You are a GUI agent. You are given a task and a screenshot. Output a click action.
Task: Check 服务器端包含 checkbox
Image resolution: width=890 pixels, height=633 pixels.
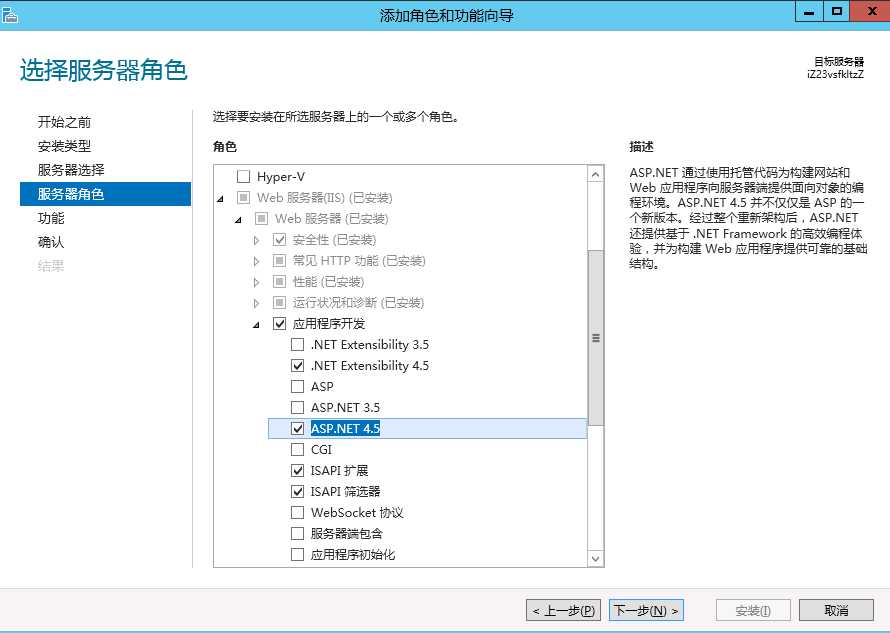(x=297, y=534)
